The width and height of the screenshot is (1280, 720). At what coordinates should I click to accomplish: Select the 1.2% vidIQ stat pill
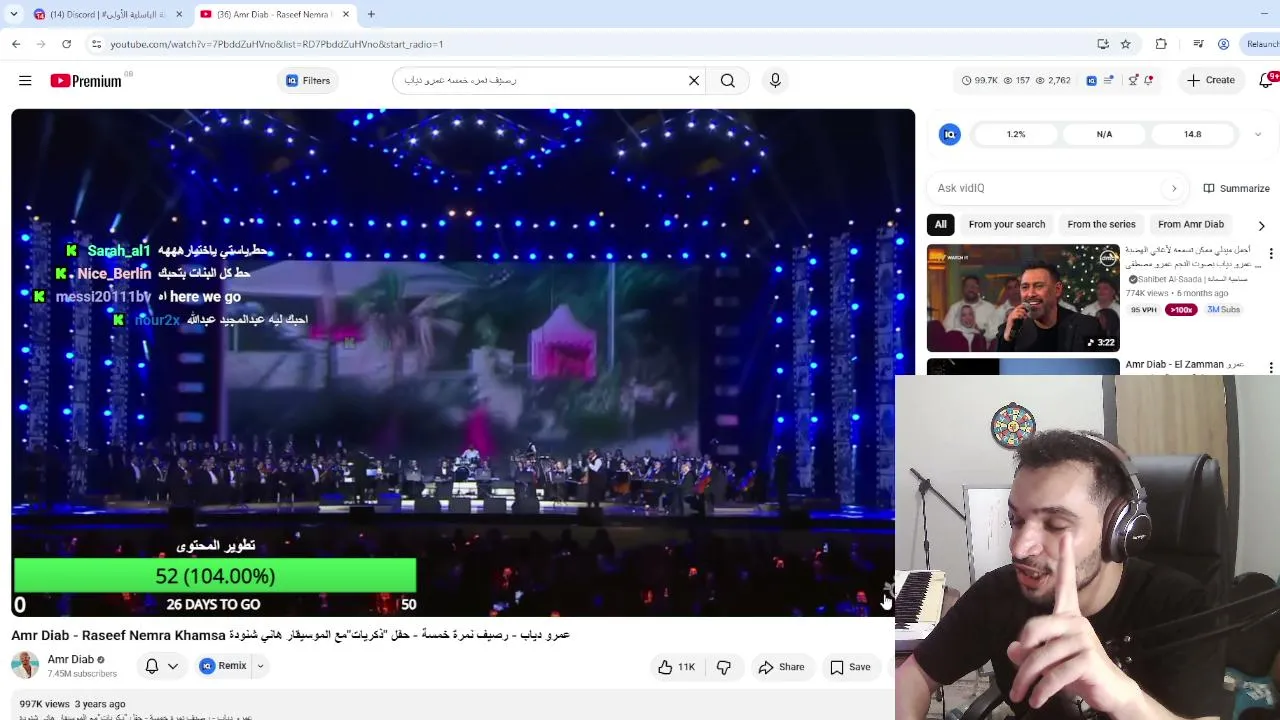point(1016,134)
